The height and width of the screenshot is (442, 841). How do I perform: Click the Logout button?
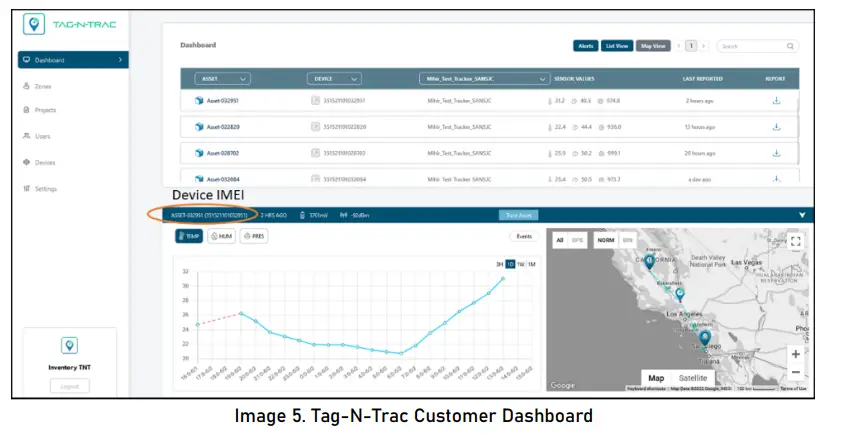pos(70,386)
